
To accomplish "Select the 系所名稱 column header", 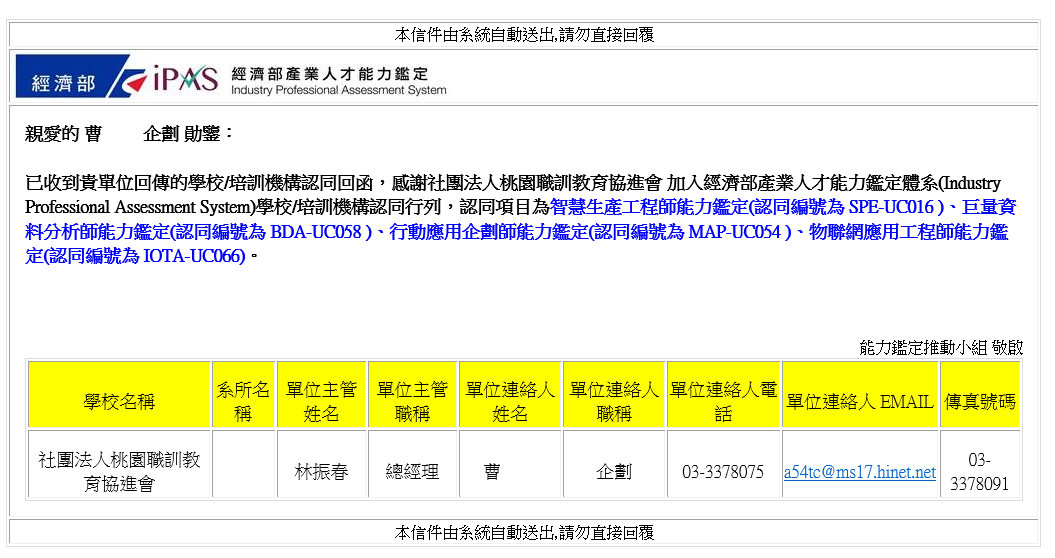I will pyautogui.click(x=243, y=395).
